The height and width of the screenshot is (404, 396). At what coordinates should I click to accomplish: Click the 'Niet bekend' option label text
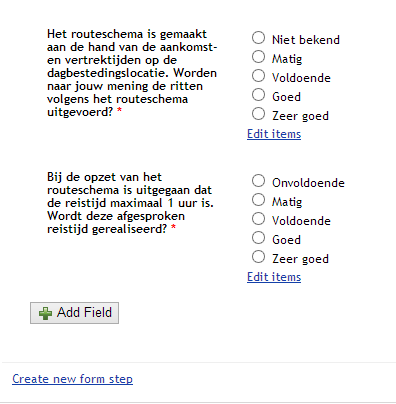(306, 40)
